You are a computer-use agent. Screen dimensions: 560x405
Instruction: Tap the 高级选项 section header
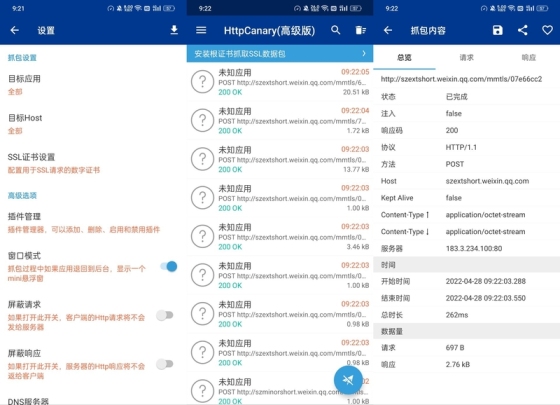pyautogui.click(x=22, y=195)
